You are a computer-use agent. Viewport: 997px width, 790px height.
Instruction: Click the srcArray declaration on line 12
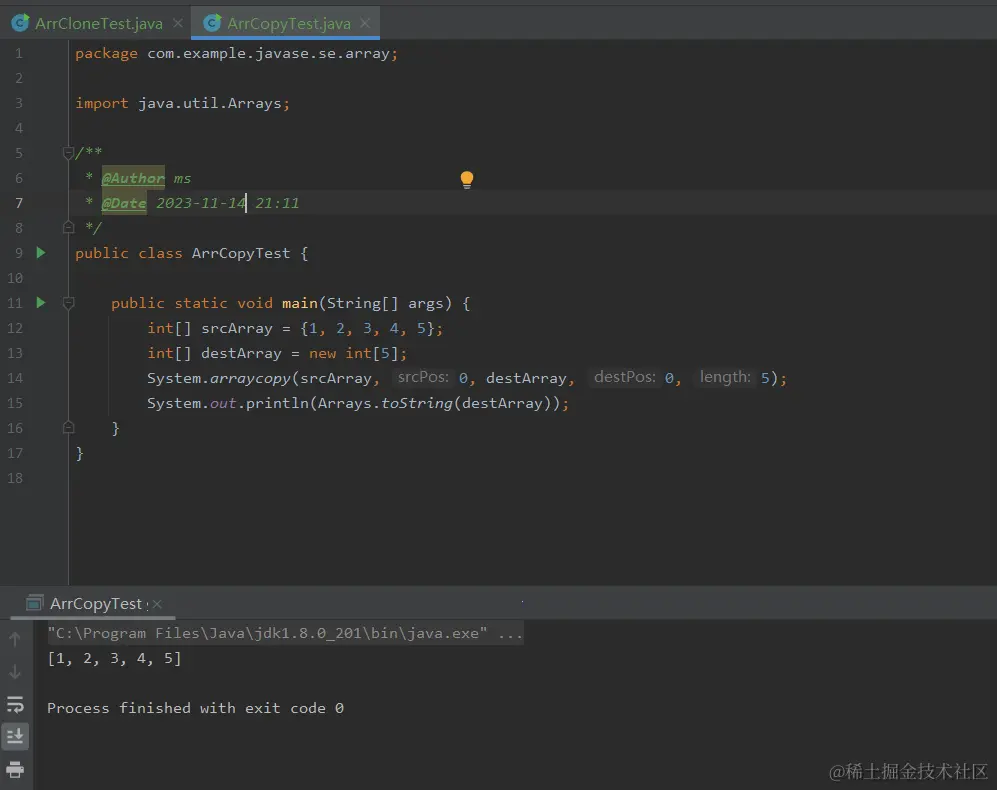237,328
